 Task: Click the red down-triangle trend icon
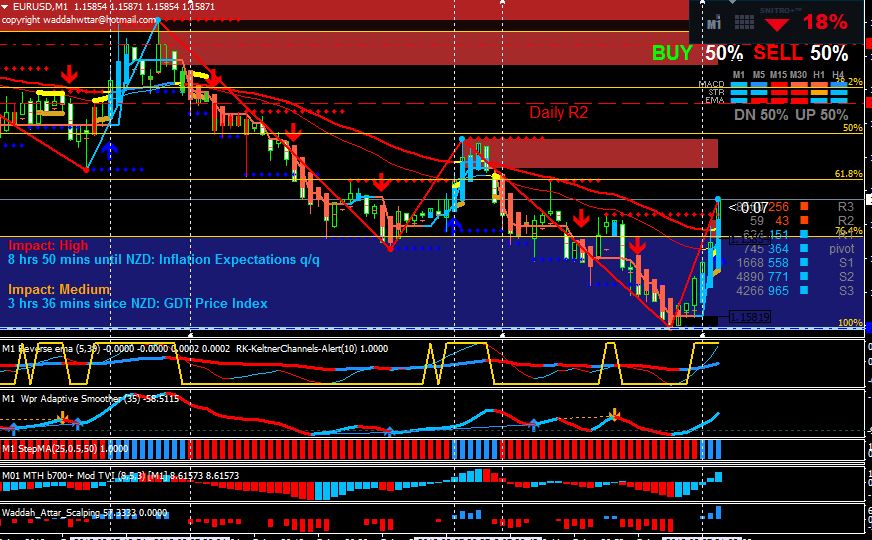776,24
